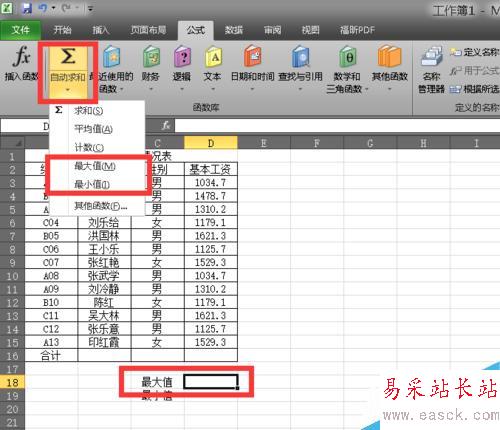The height and width of the screenshot is (430, 500).
Task: Click the 最大值 label cell in row 18
Action: (x=158, y=382)
